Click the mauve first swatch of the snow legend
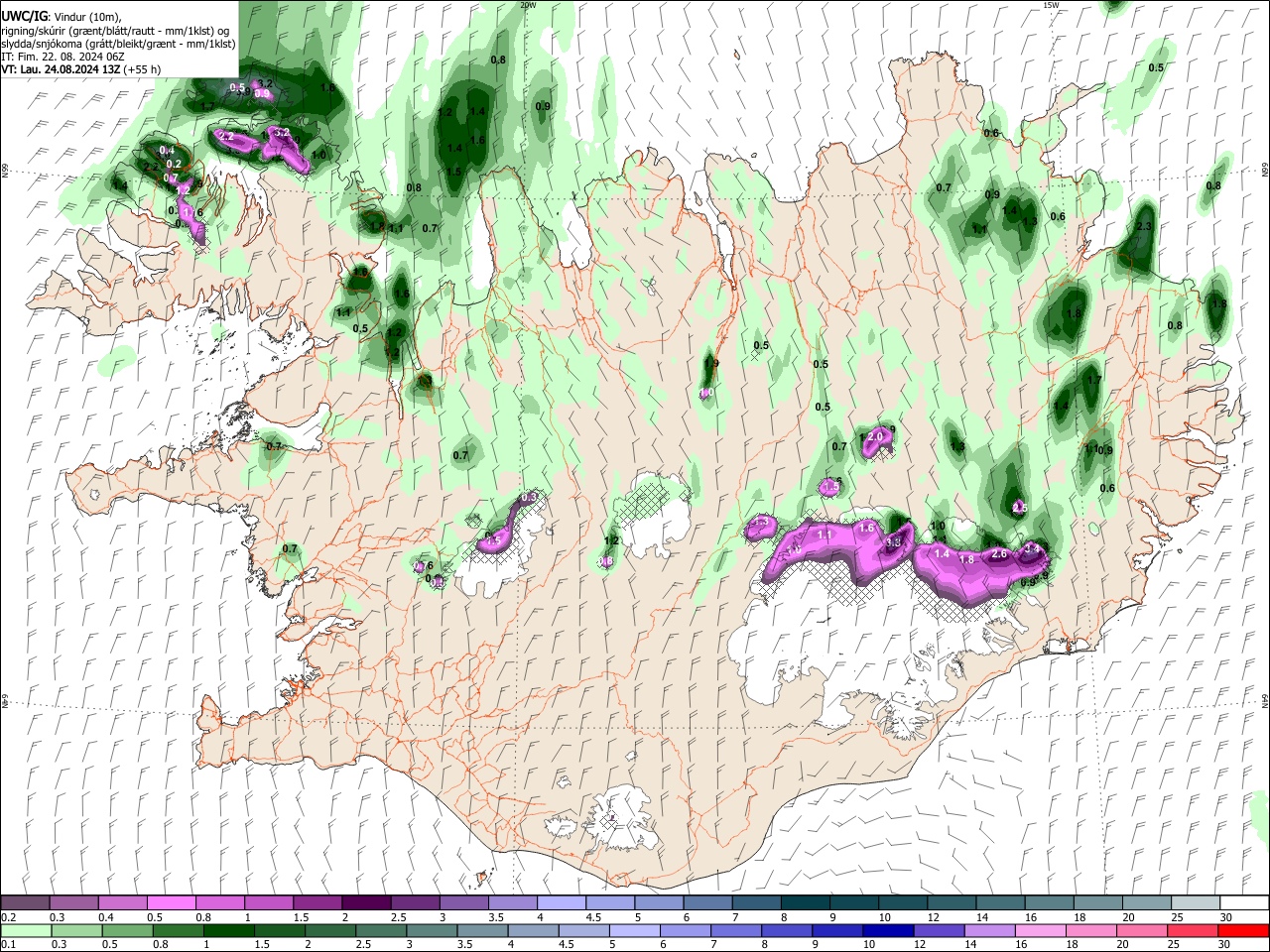This screenshot has height=952, width=1270. pos(26,903)
